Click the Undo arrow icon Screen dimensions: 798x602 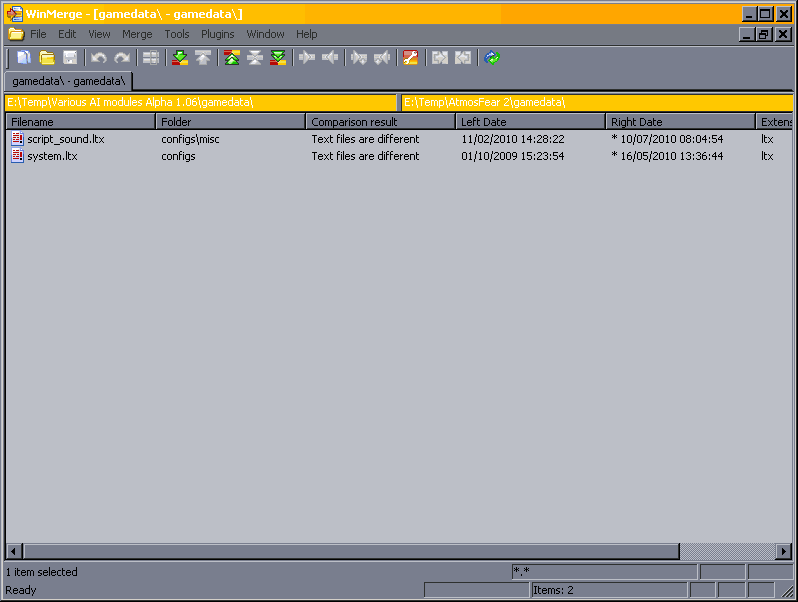click(x=99, y=58)
